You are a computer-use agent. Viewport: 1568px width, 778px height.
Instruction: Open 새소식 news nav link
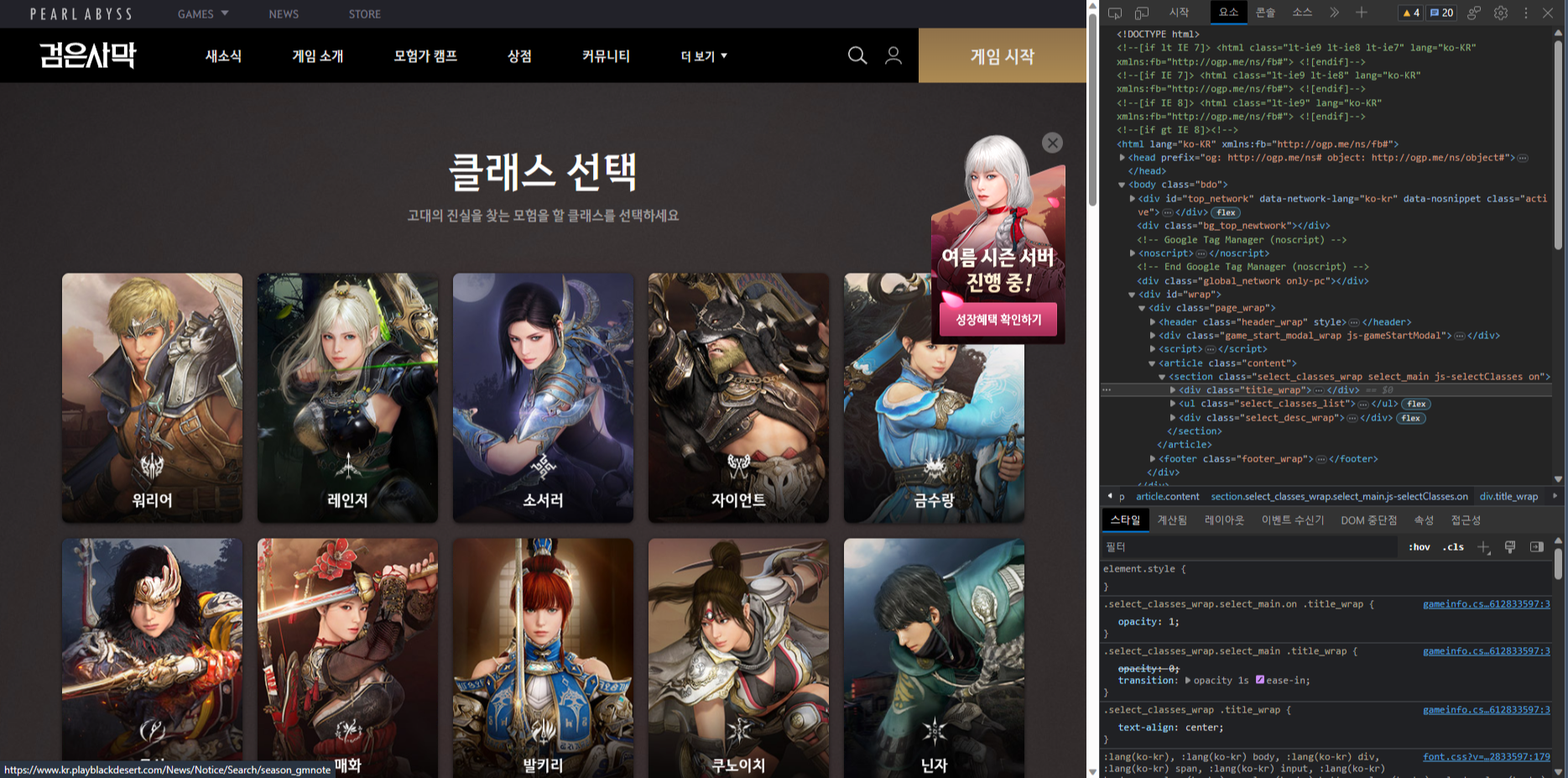pos(223,56)
